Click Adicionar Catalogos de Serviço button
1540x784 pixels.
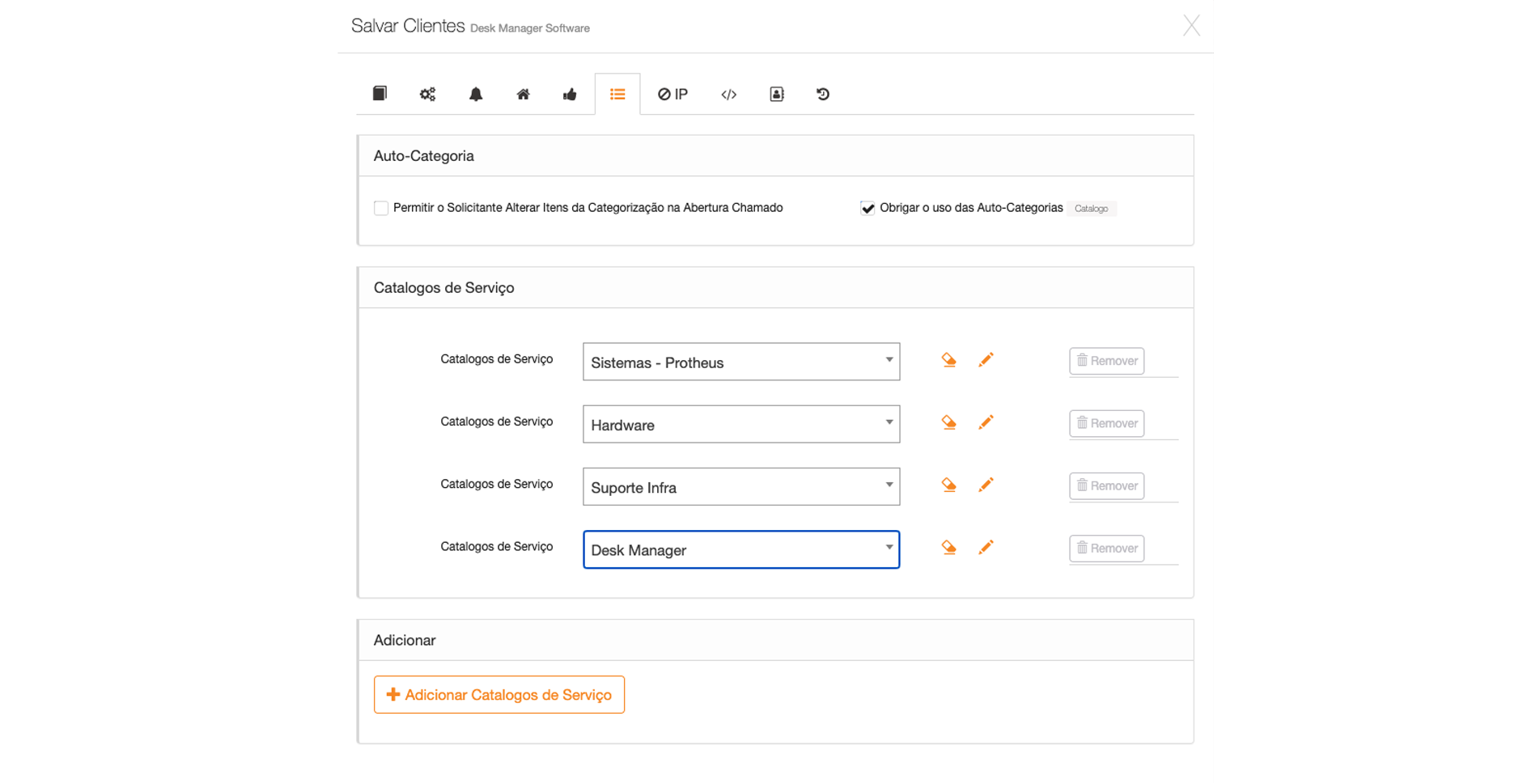tap(498, 694)
